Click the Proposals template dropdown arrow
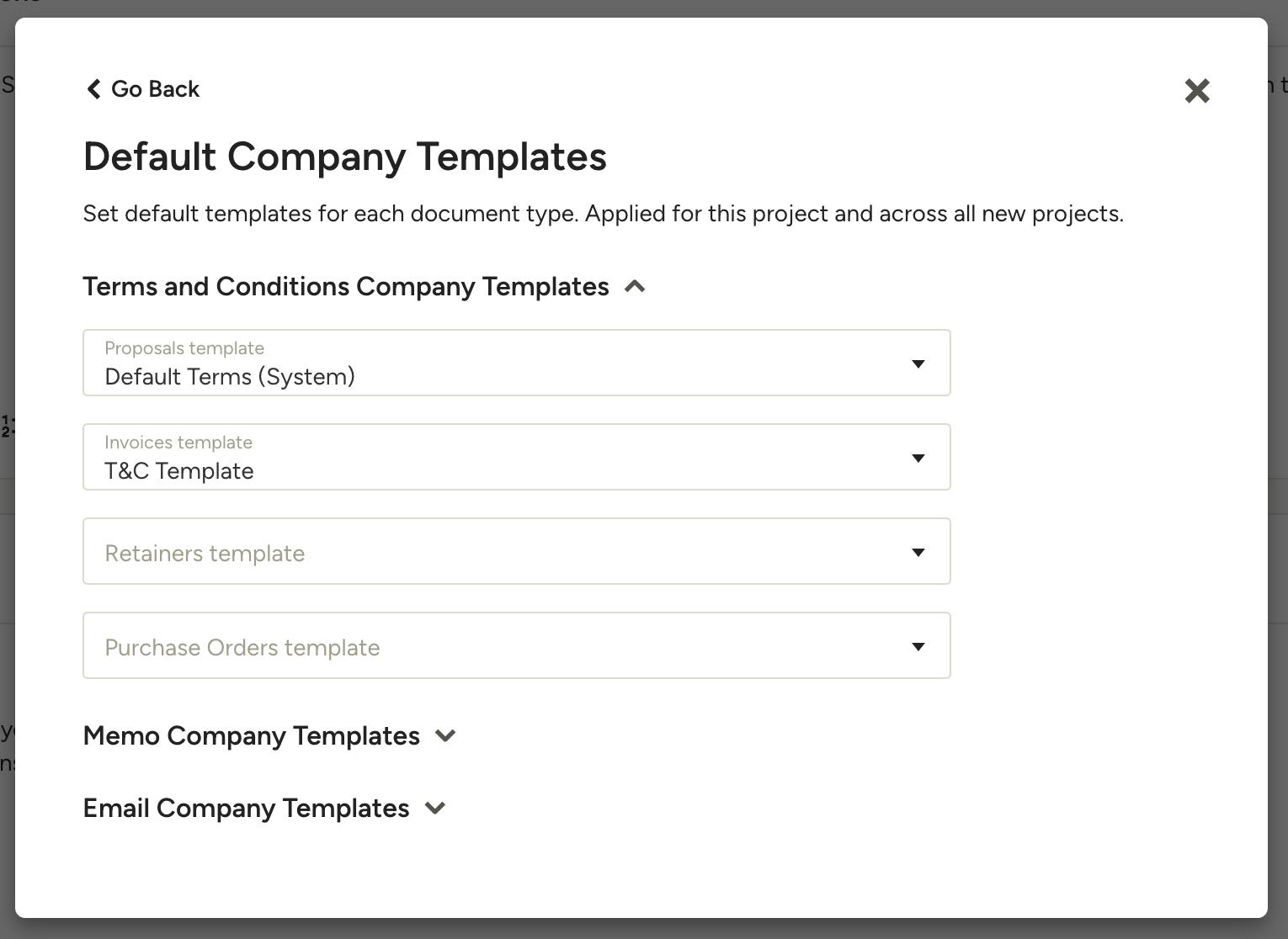This screenshot has width=1288, height=939. (918, 363)
